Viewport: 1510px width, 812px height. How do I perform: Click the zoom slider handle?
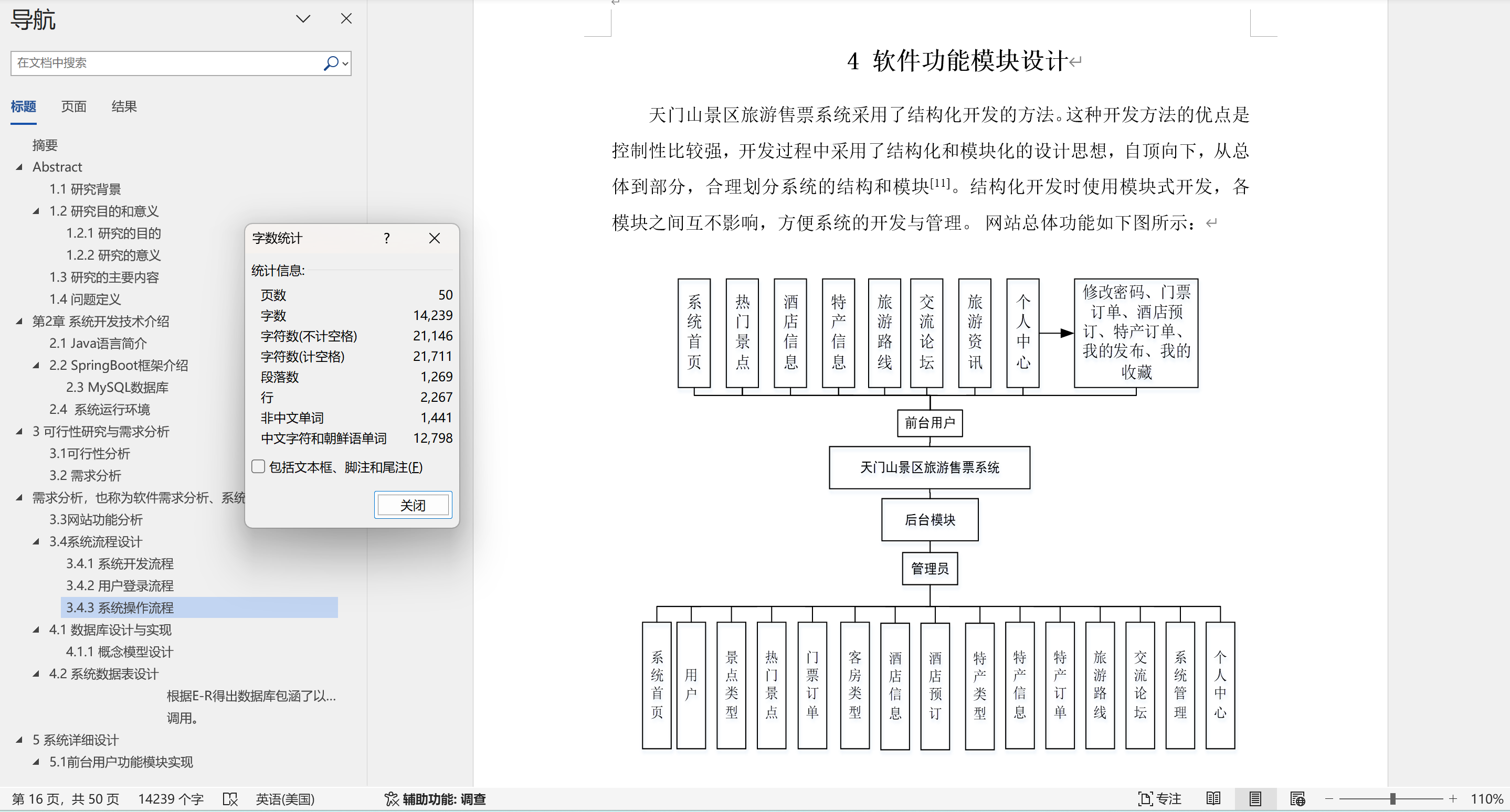[1393, 798]
